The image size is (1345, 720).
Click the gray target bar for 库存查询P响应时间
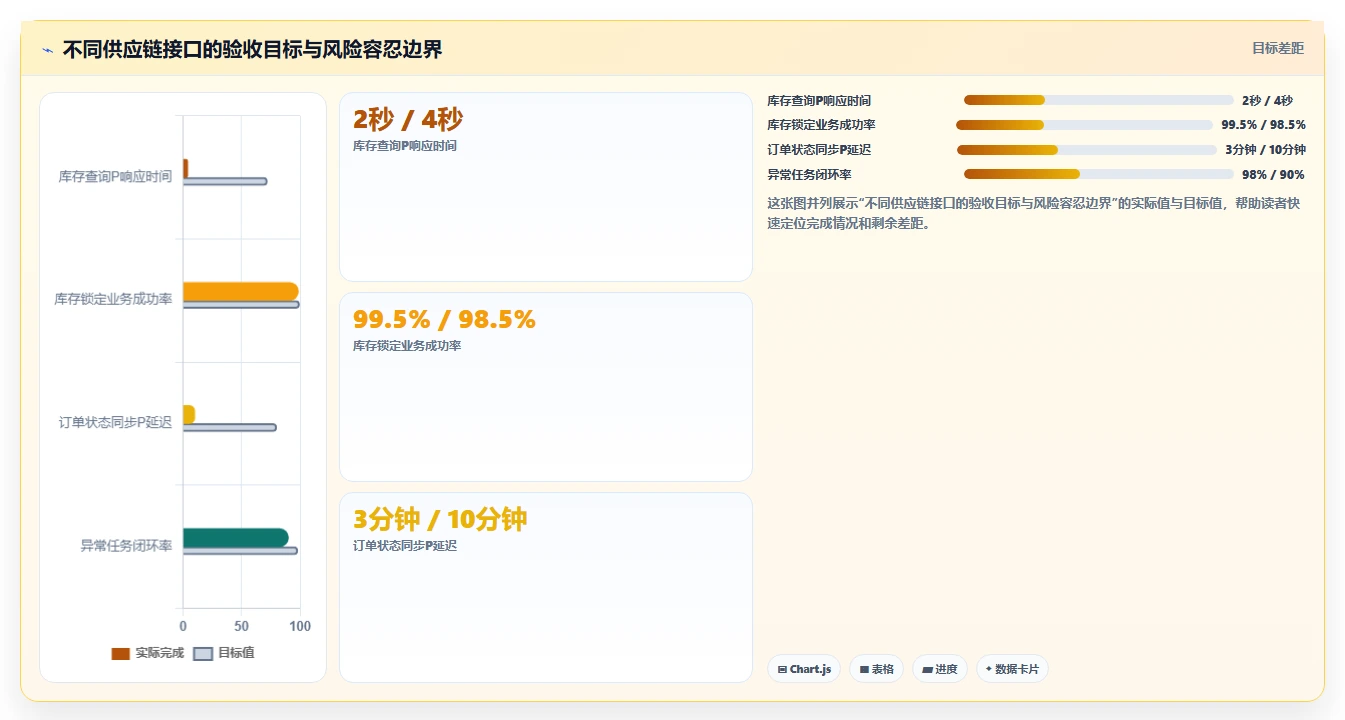pyautogui.click(x=225, y=181)
